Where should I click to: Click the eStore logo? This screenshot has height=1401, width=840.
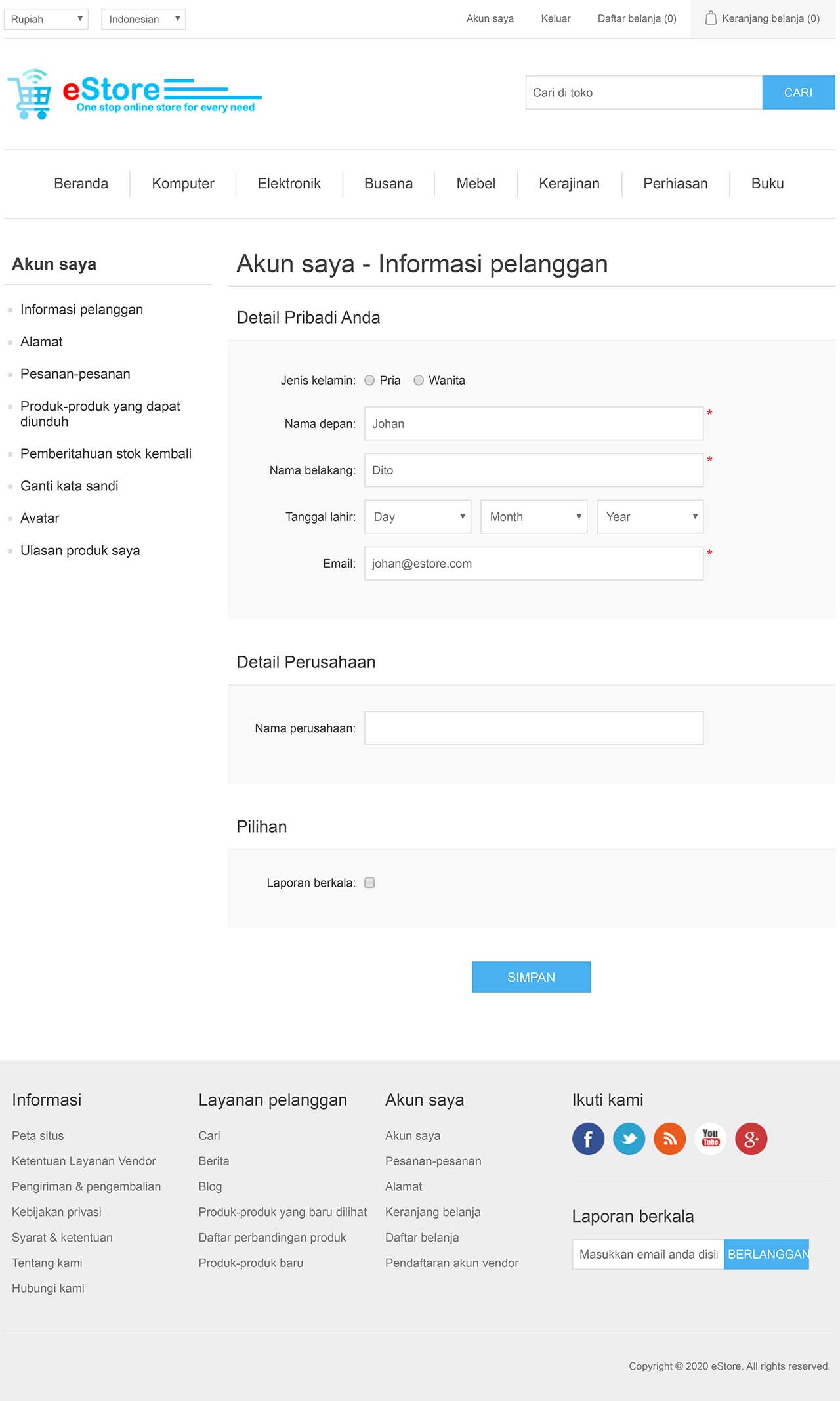[134, 93]
